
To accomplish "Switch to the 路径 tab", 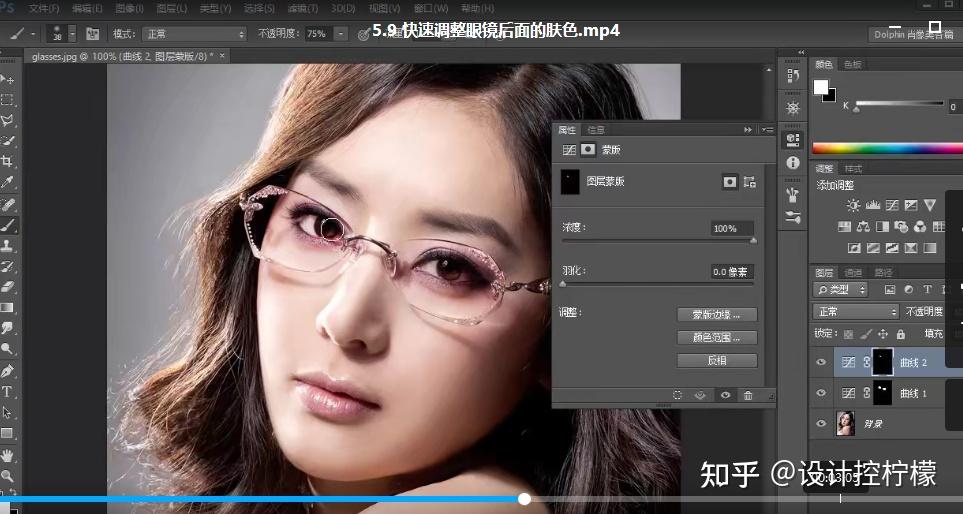I will (x=883, y=273).
